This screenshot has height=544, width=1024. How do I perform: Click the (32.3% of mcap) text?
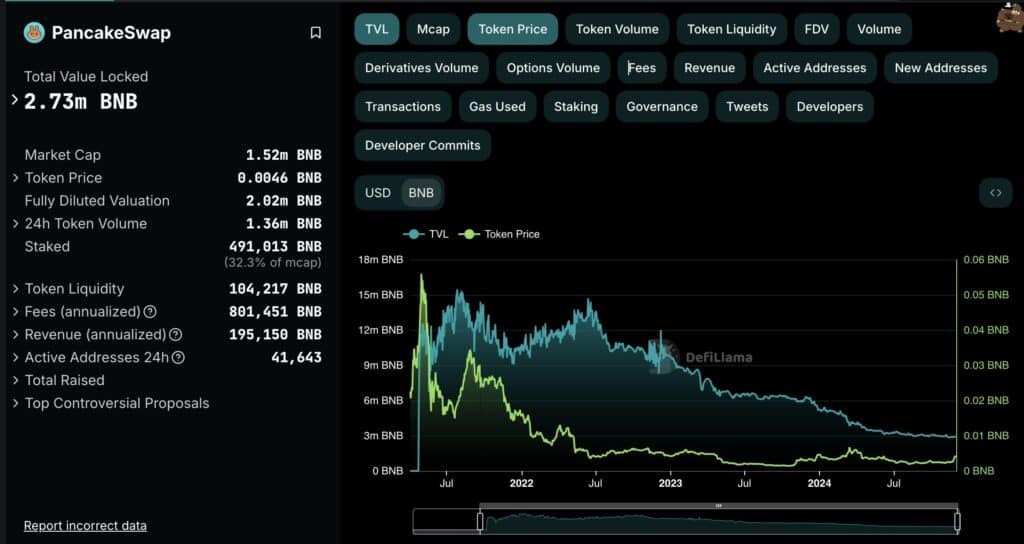click(272, 263)
